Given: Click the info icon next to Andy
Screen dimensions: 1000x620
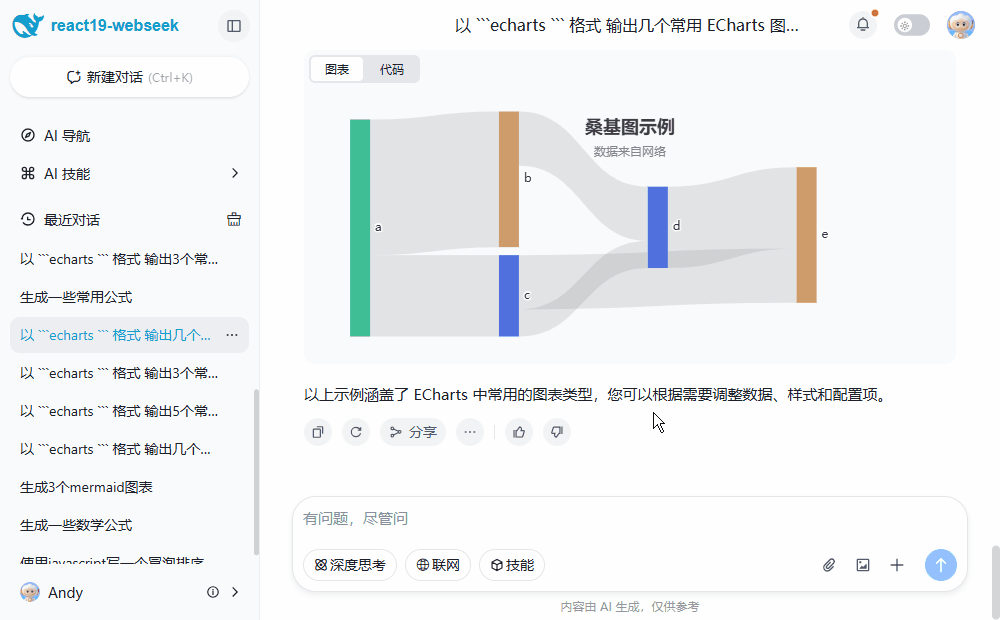Looking at the screenshot, I should pyautogui.click(x=213, y=592).
